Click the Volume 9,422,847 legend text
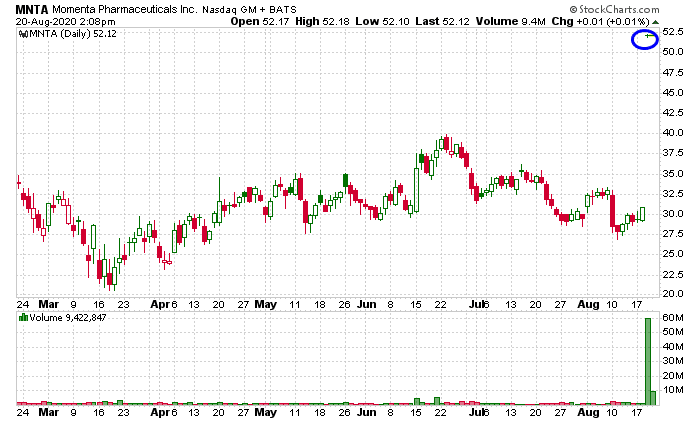Image resolution: width=700 pixels, height=421 pixels. click(x=68, y=317)
